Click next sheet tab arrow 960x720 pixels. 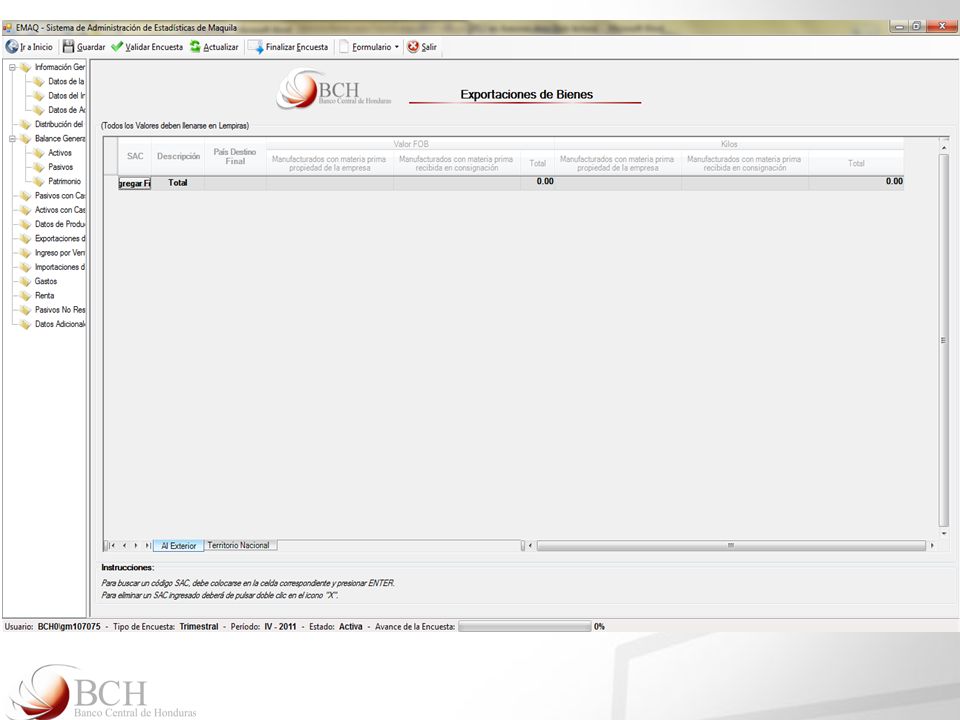(x=136, y=545)
